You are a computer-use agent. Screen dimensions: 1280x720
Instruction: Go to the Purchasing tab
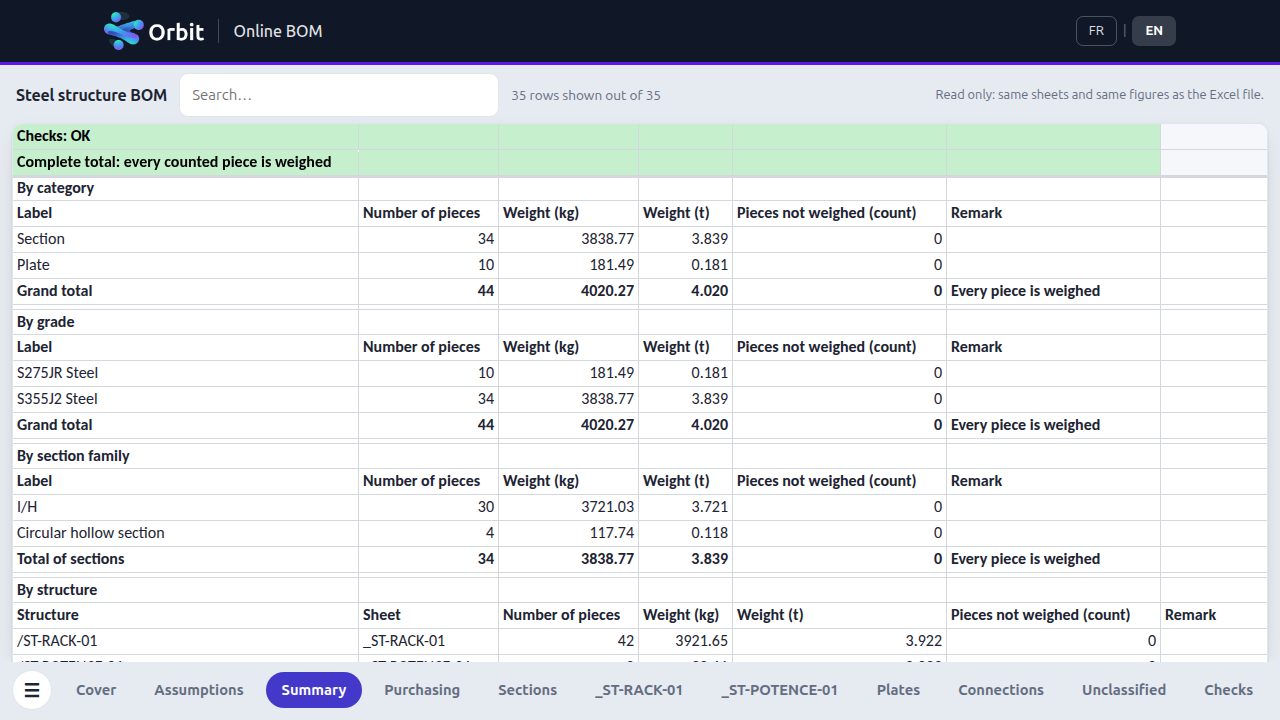point(422,690)
